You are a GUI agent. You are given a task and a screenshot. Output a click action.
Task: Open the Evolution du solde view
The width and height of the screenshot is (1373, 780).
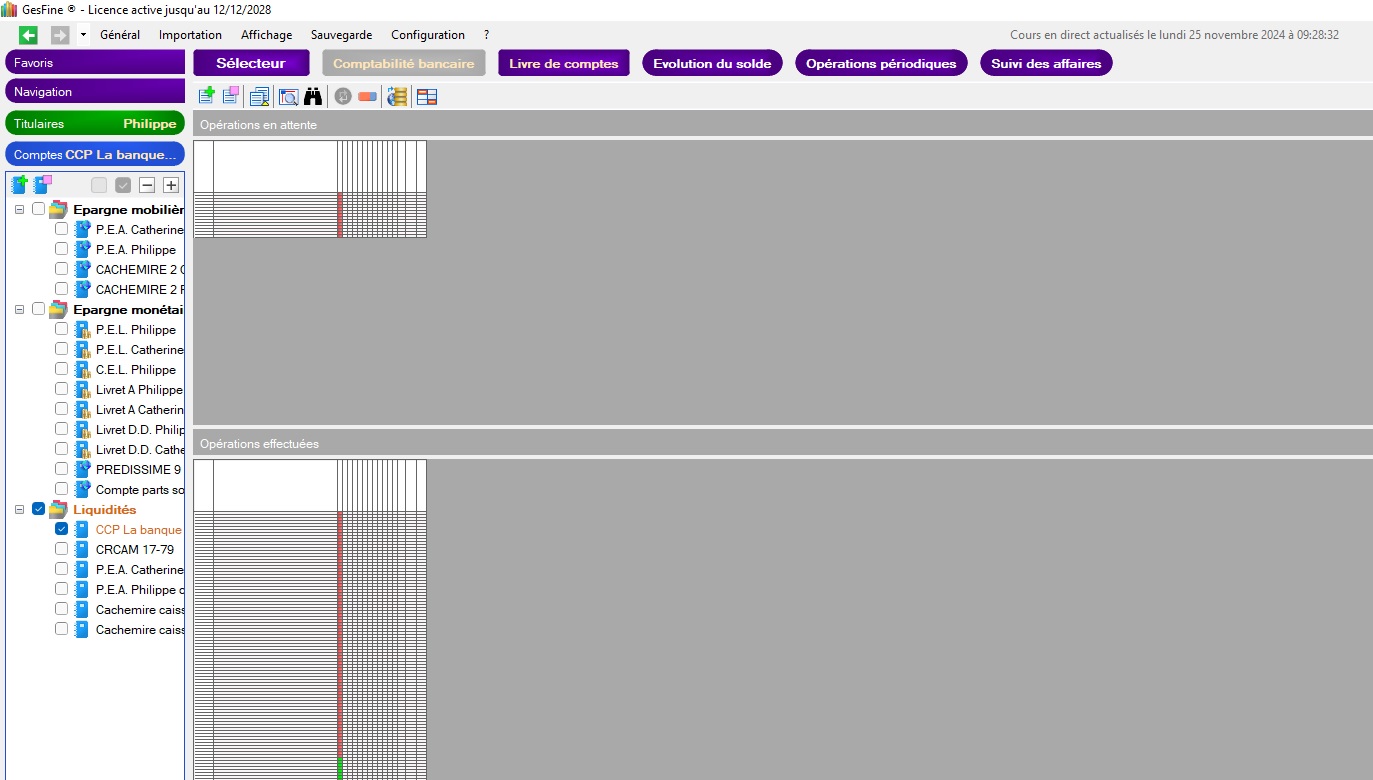pyautogui.click(x=712, y=63)
